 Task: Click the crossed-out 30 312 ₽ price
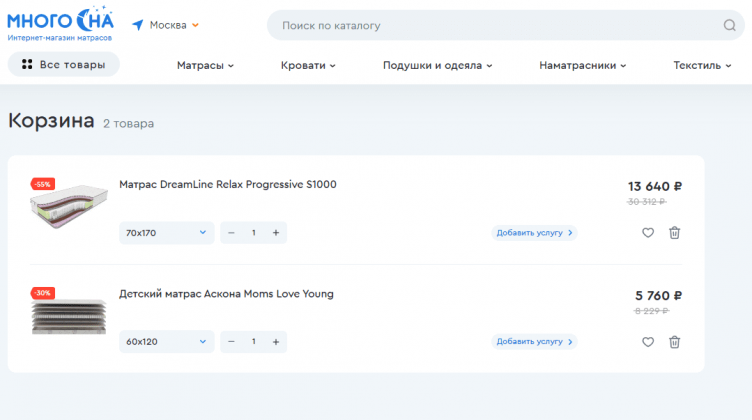coord(646,202)
